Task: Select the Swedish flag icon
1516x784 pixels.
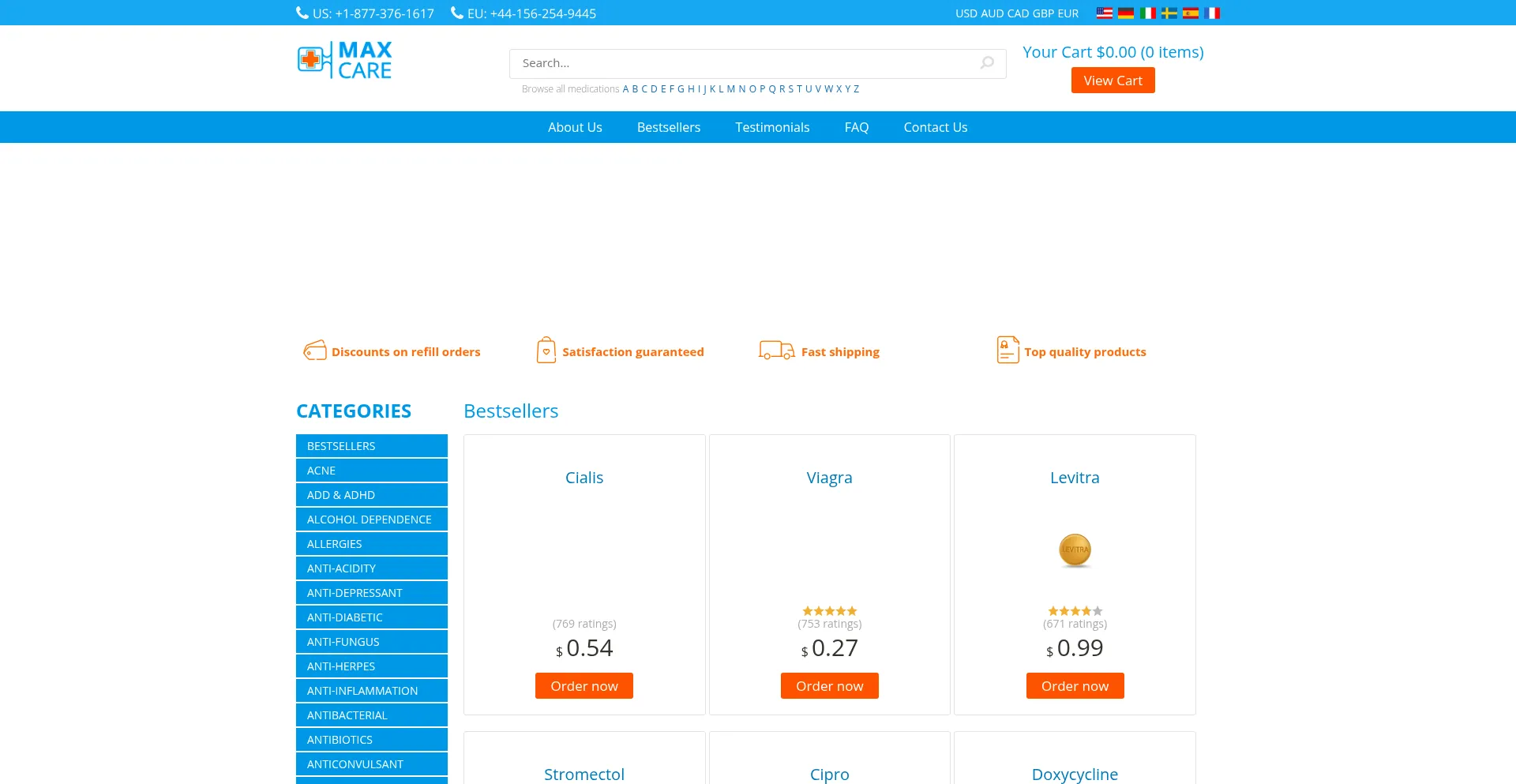Action: tap(1169, 13)
